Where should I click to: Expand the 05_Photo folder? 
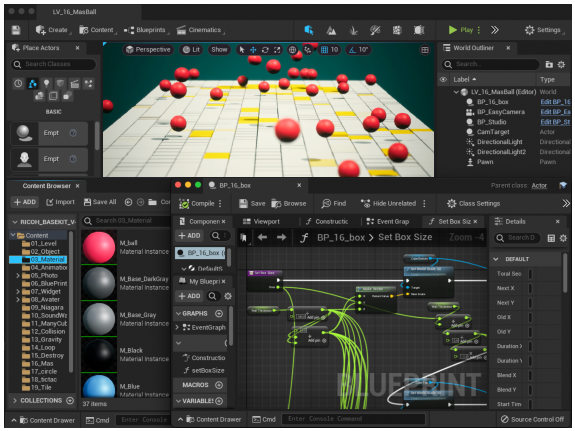pyautogui.click(x=17, y=275)
